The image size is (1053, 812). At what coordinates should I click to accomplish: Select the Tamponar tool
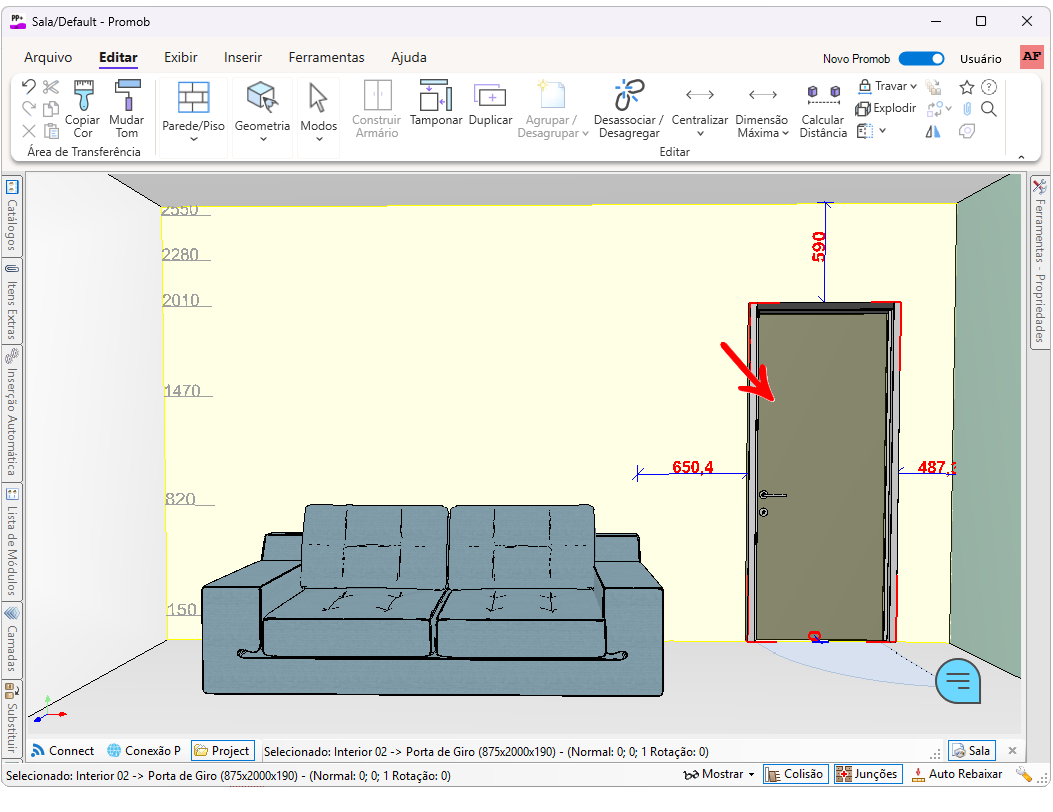[436, 107]
